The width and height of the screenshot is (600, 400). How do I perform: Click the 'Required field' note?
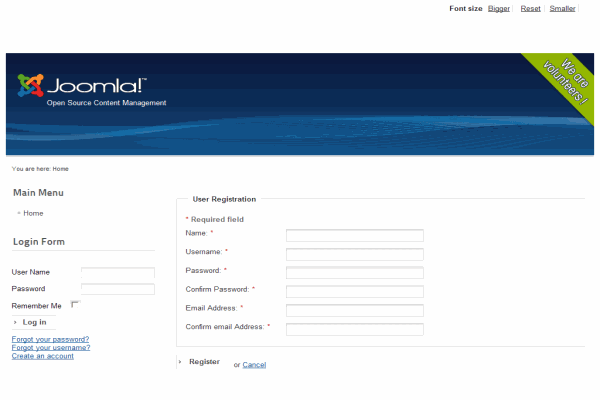pos(217,219)
